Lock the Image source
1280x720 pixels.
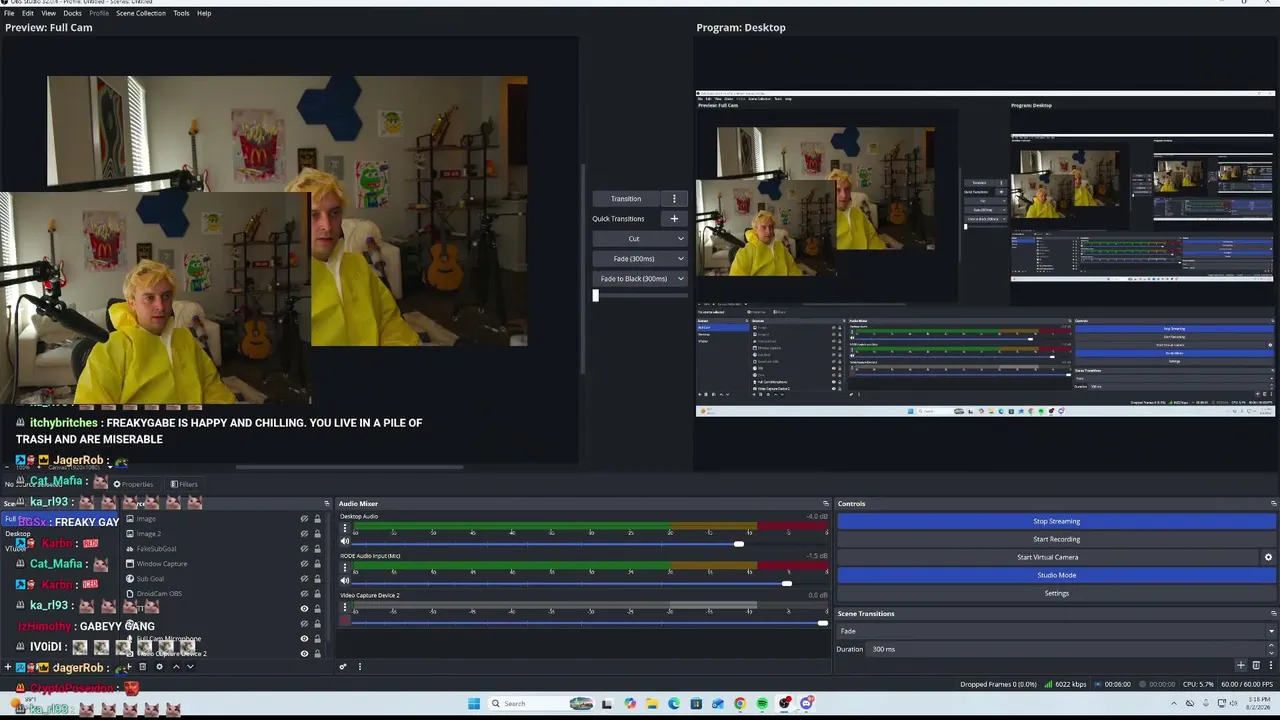[x=318, y=519]
